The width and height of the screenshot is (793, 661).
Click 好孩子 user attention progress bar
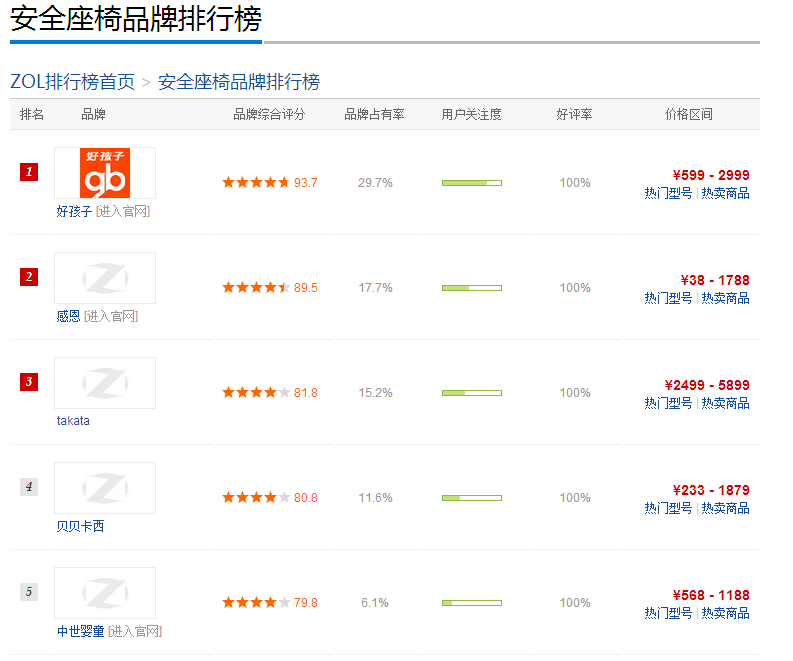tap(472, 183)
